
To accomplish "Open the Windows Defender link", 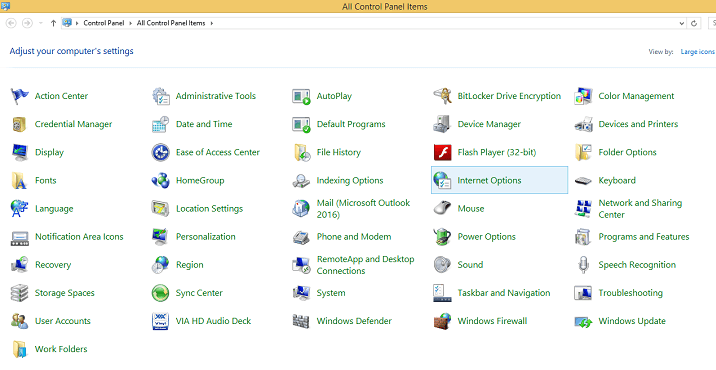I will (354, 321).
